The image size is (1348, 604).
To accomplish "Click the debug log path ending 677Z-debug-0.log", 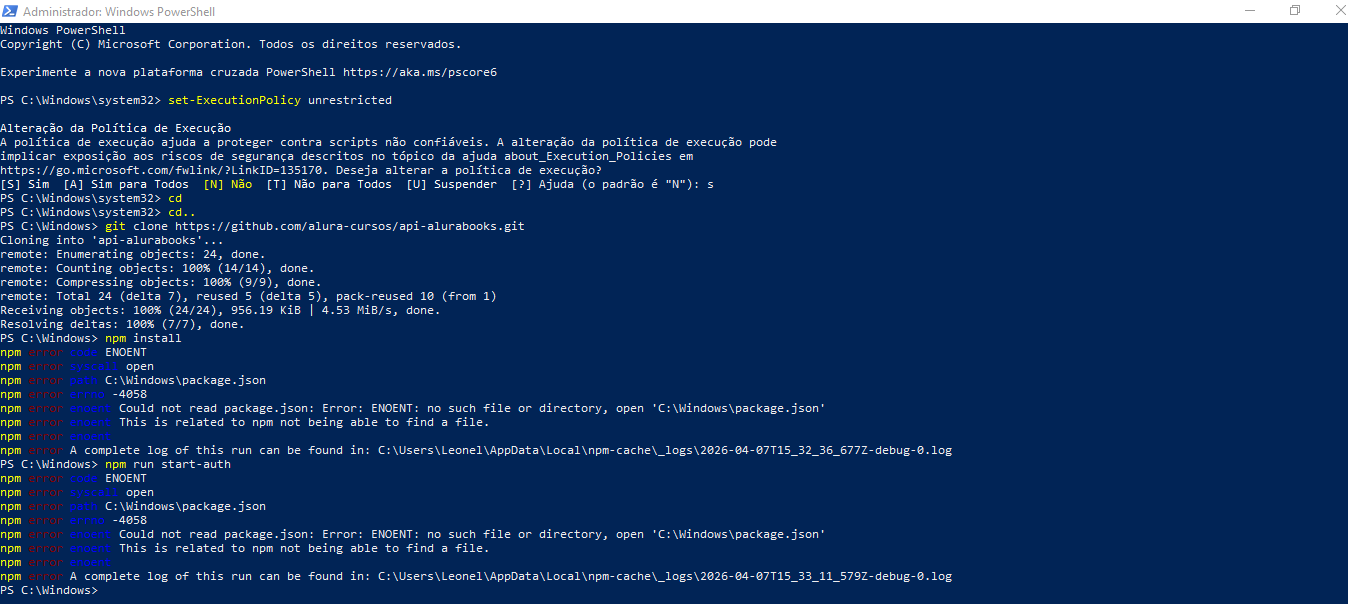I will (x=664, y=450).
